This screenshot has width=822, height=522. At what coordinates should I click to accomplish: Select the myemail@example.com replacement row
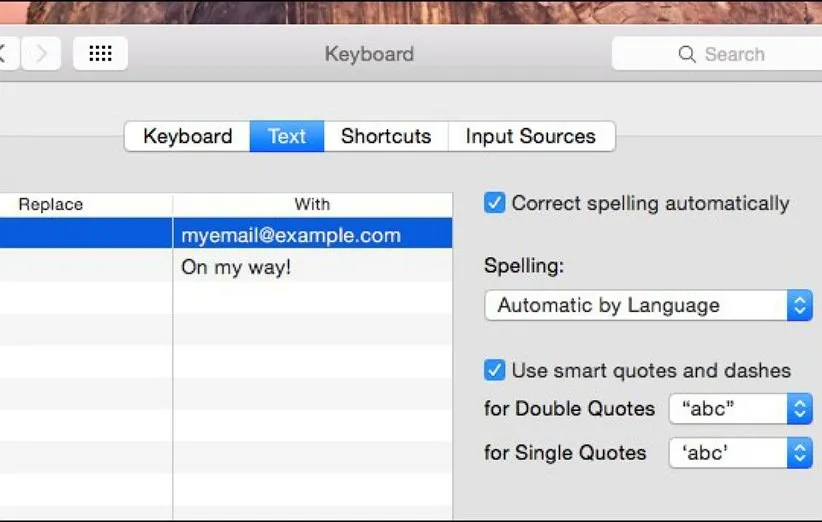click(x=290, y=236)
